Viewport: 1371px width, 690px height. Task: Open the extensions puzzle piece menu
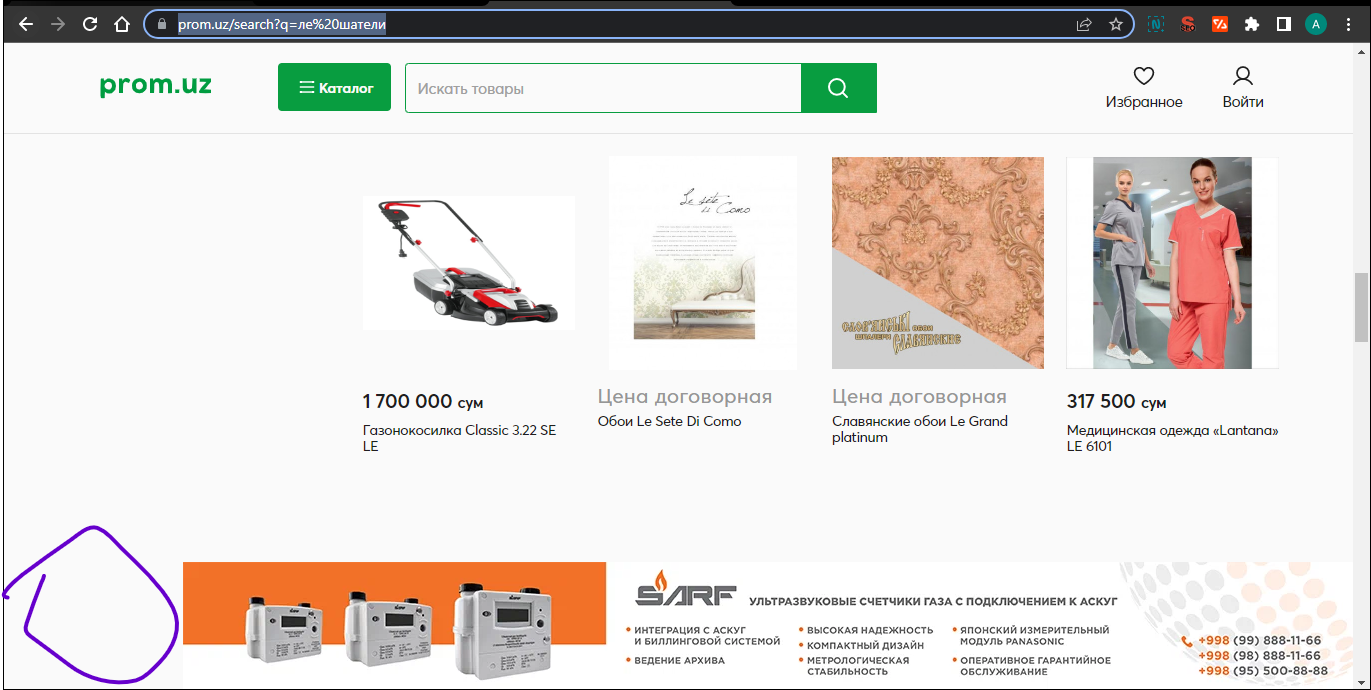click(1252, 24)
